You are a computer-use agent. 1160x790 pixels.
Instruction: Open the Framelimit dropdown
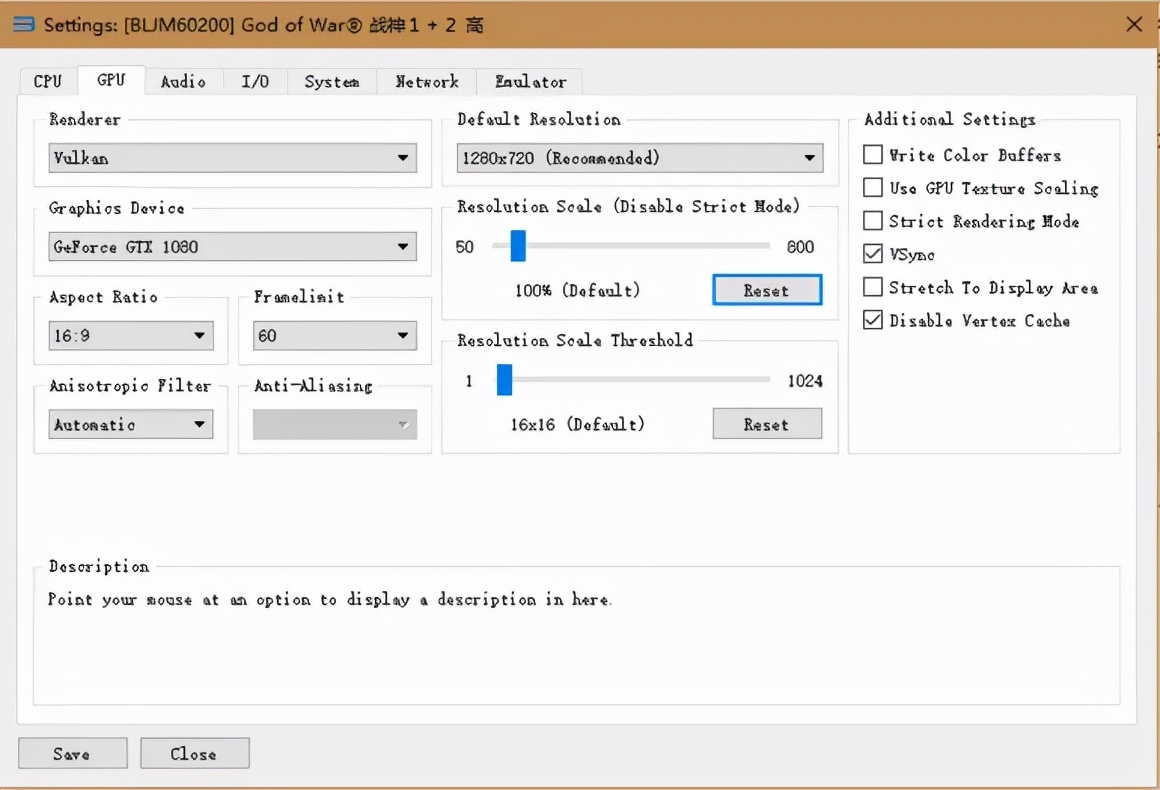coord(335,336)
